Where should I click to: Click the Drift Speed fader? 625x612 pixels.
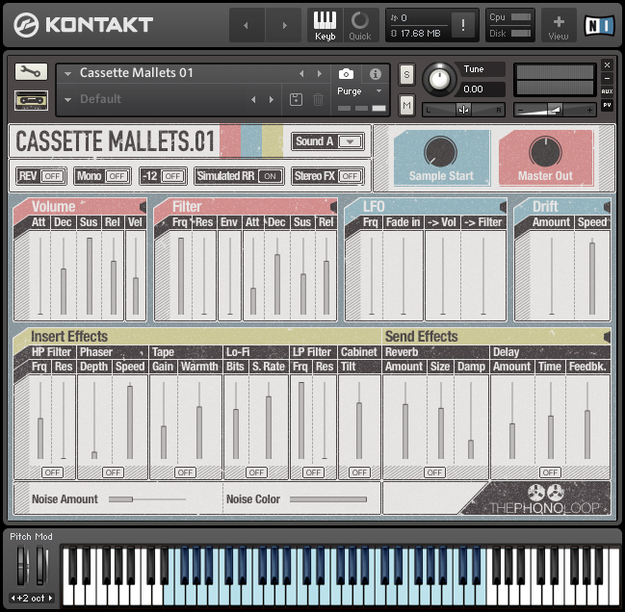pyautogui.click(x=592, y=276)
